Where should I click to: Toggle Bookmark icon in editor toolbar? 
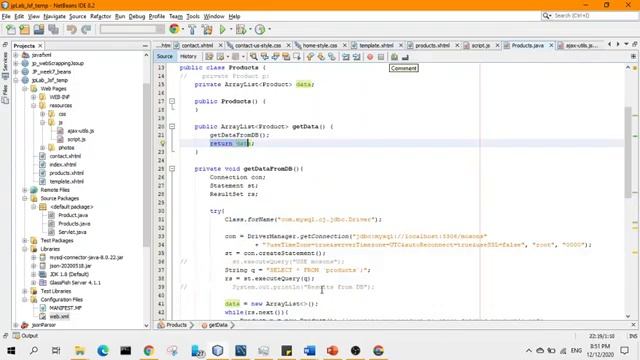point(332,57)
